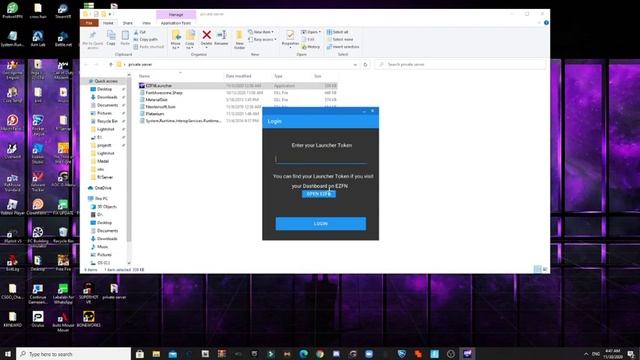The height and width of the screenshot is (360, 640).
Task: Click Select none in the ribbon
Action: (340, 39)
